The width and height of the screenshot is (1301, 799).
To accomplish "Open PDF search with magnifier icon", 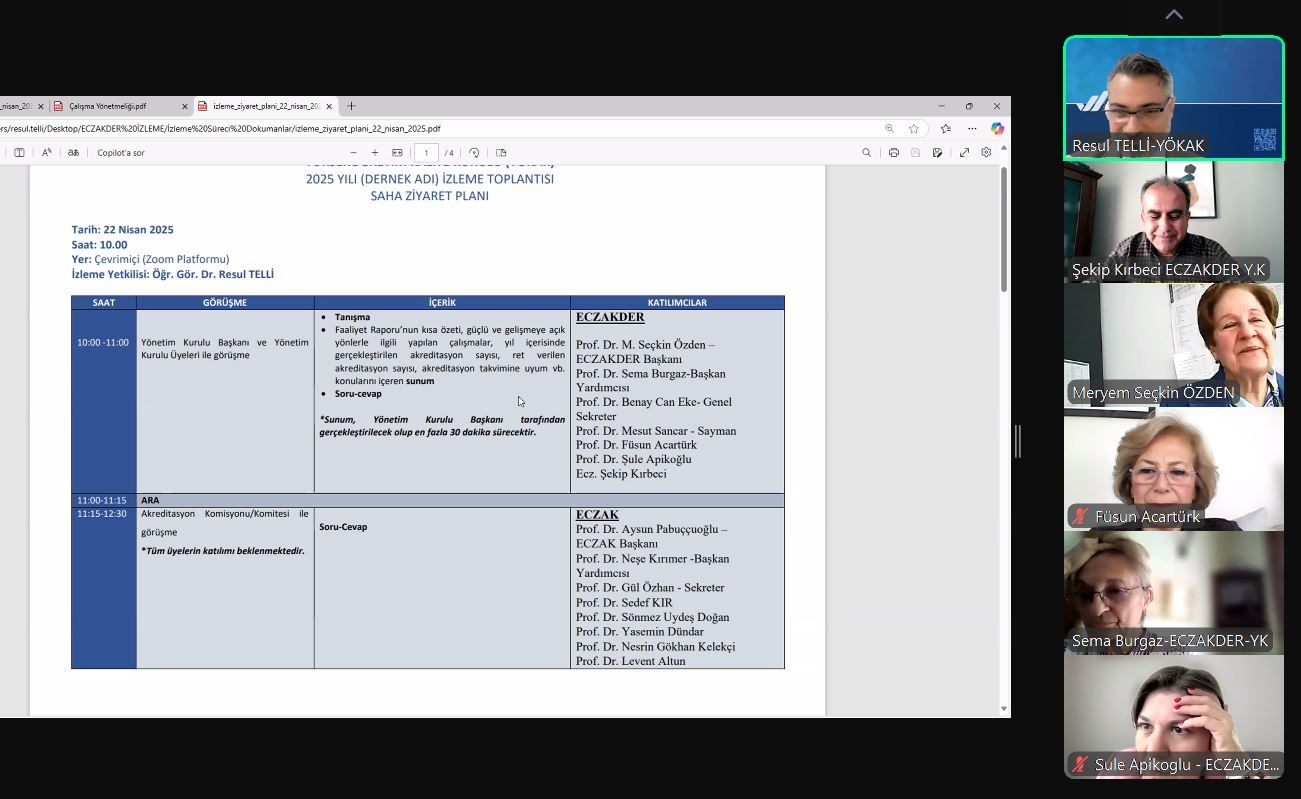I will point(866,153).
